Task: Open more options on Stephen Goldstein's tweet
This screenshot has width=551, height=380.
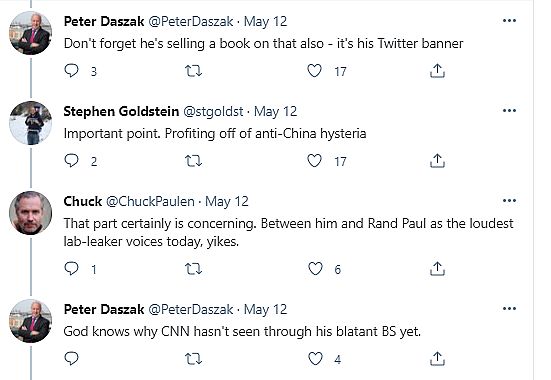Action: [509, 111]
